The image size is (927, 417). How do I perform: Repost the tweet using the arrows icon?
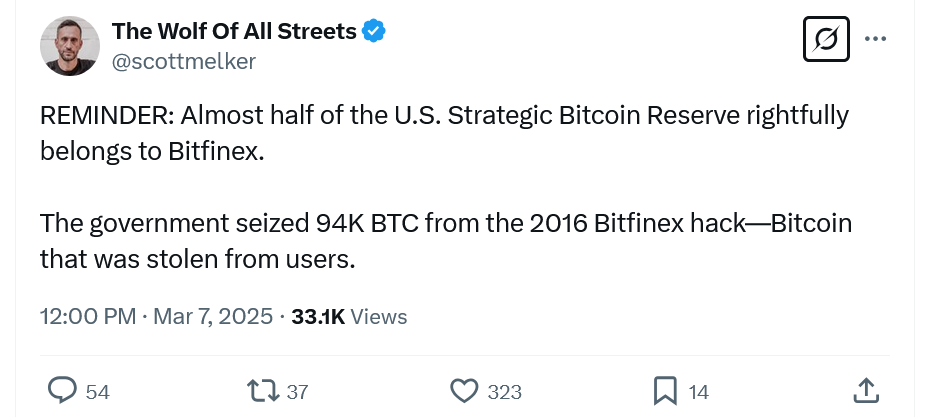click(265, 391)
